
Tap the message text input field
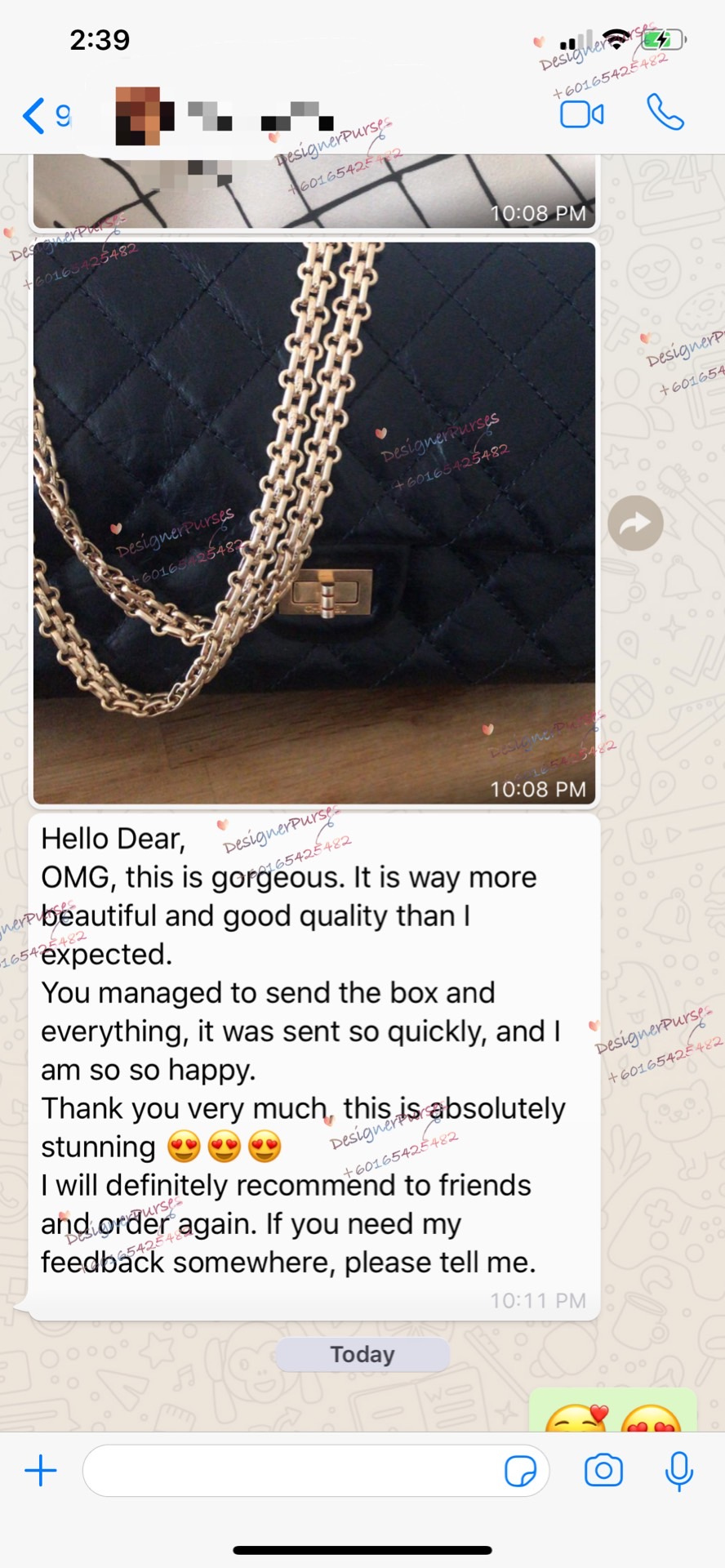tap(316, 1471)
